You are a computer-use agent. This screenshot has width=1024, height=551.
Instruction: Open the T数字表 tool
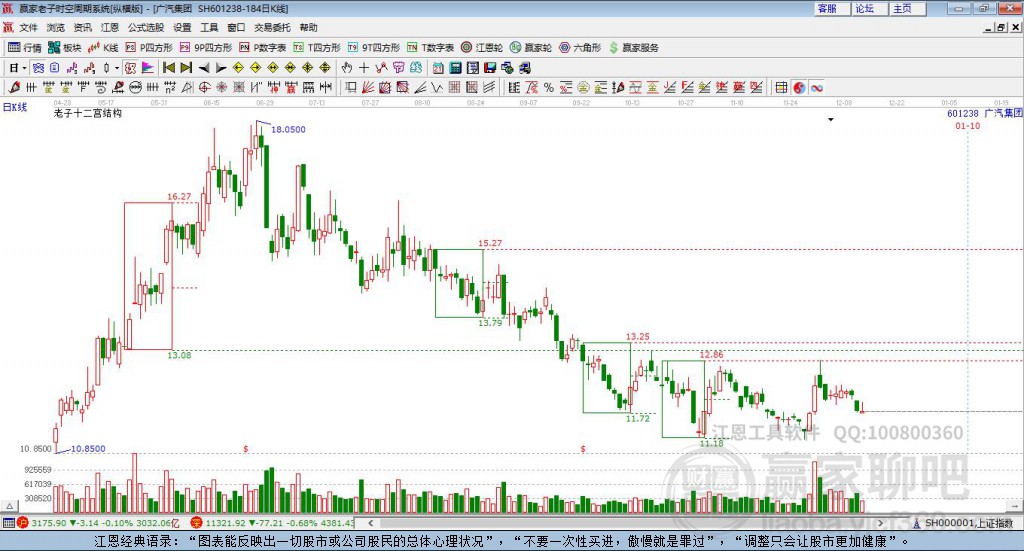[x=430, y=48]
